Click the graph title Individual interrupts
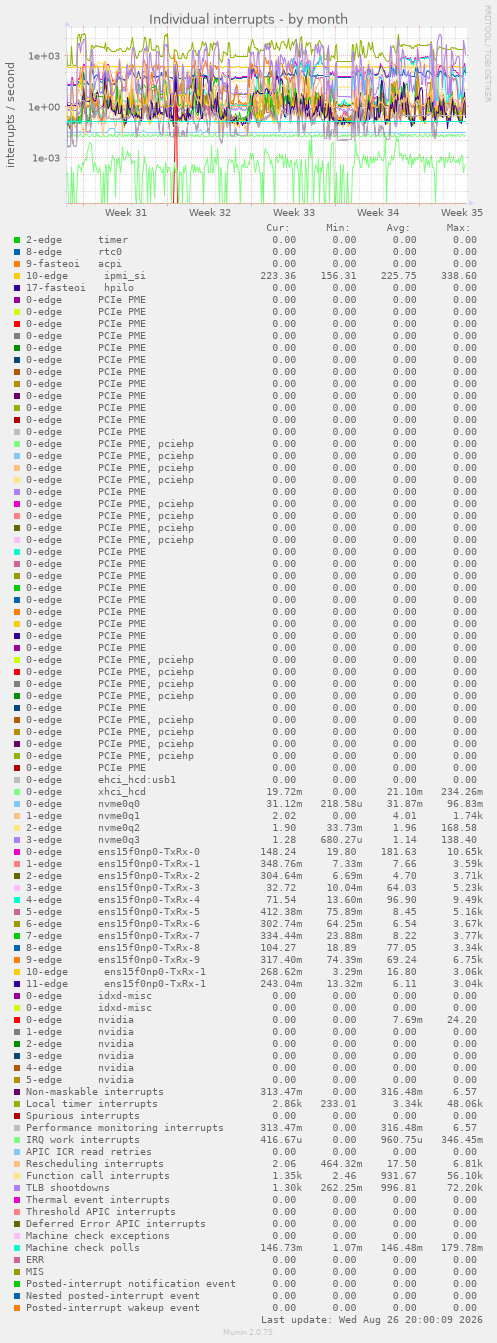The width and height of the screenshot is (497, 1343). (249, 19)
